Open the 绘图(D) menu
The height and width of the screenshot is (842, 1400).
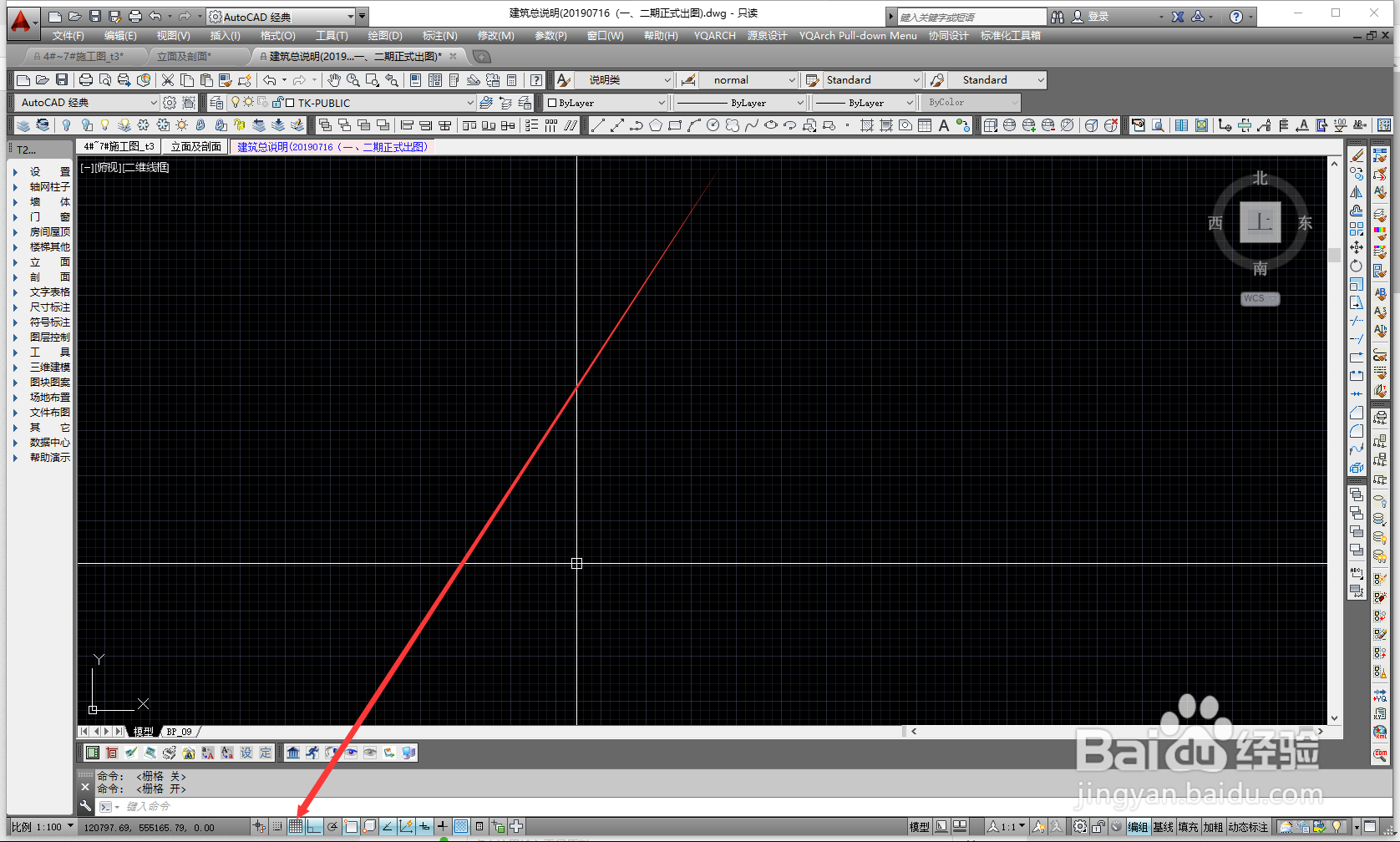(384, 36)
